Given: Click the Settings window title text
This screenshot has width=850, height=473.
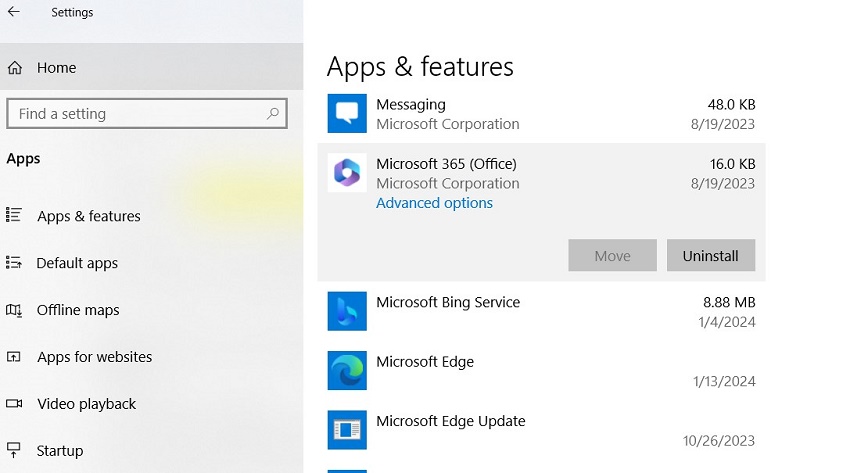Looking at the screenshot, I should 72,12.
